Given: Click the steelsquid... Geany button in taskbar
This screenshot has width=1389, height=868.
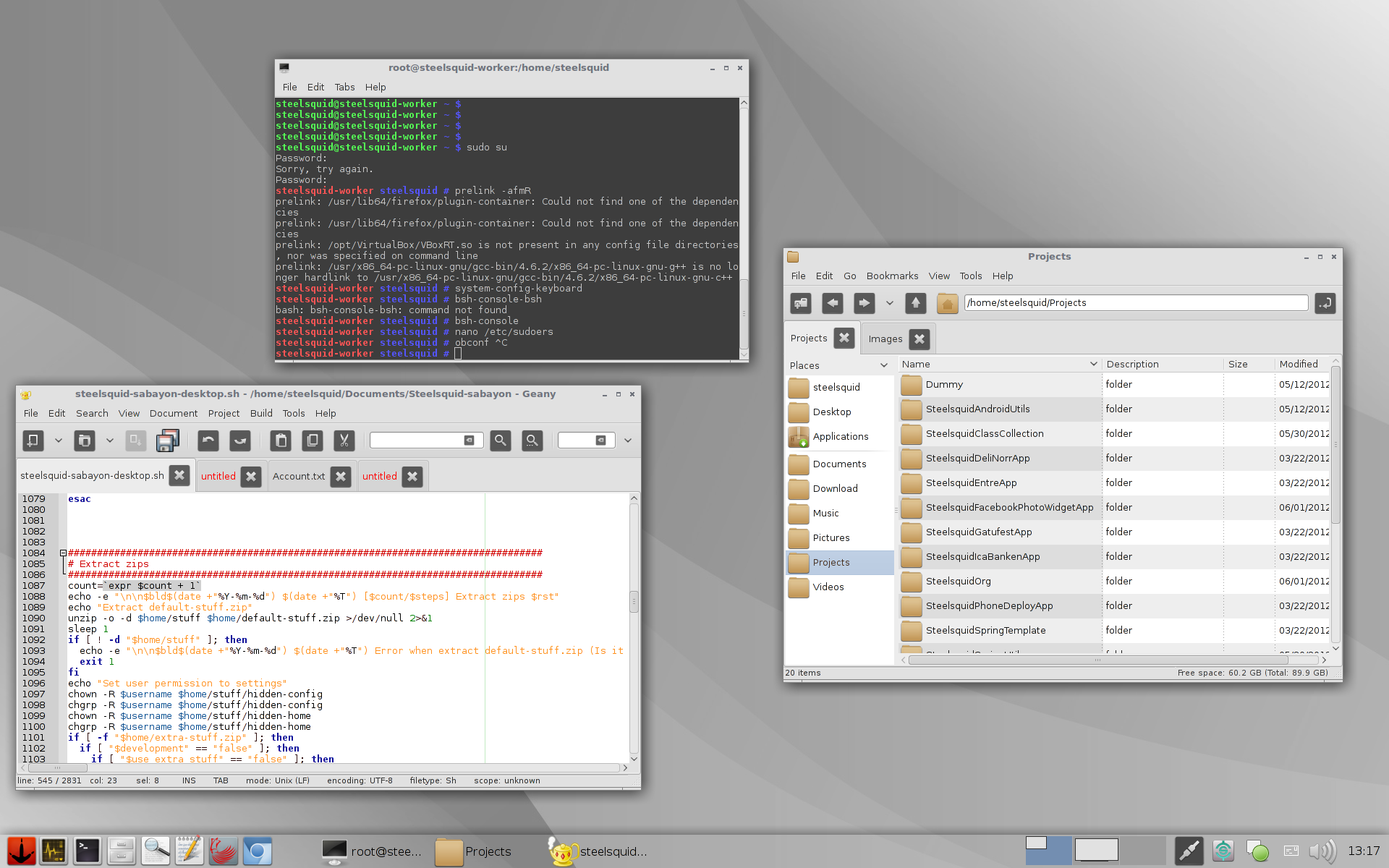Looking at the screenshot, I should [598, 851].
